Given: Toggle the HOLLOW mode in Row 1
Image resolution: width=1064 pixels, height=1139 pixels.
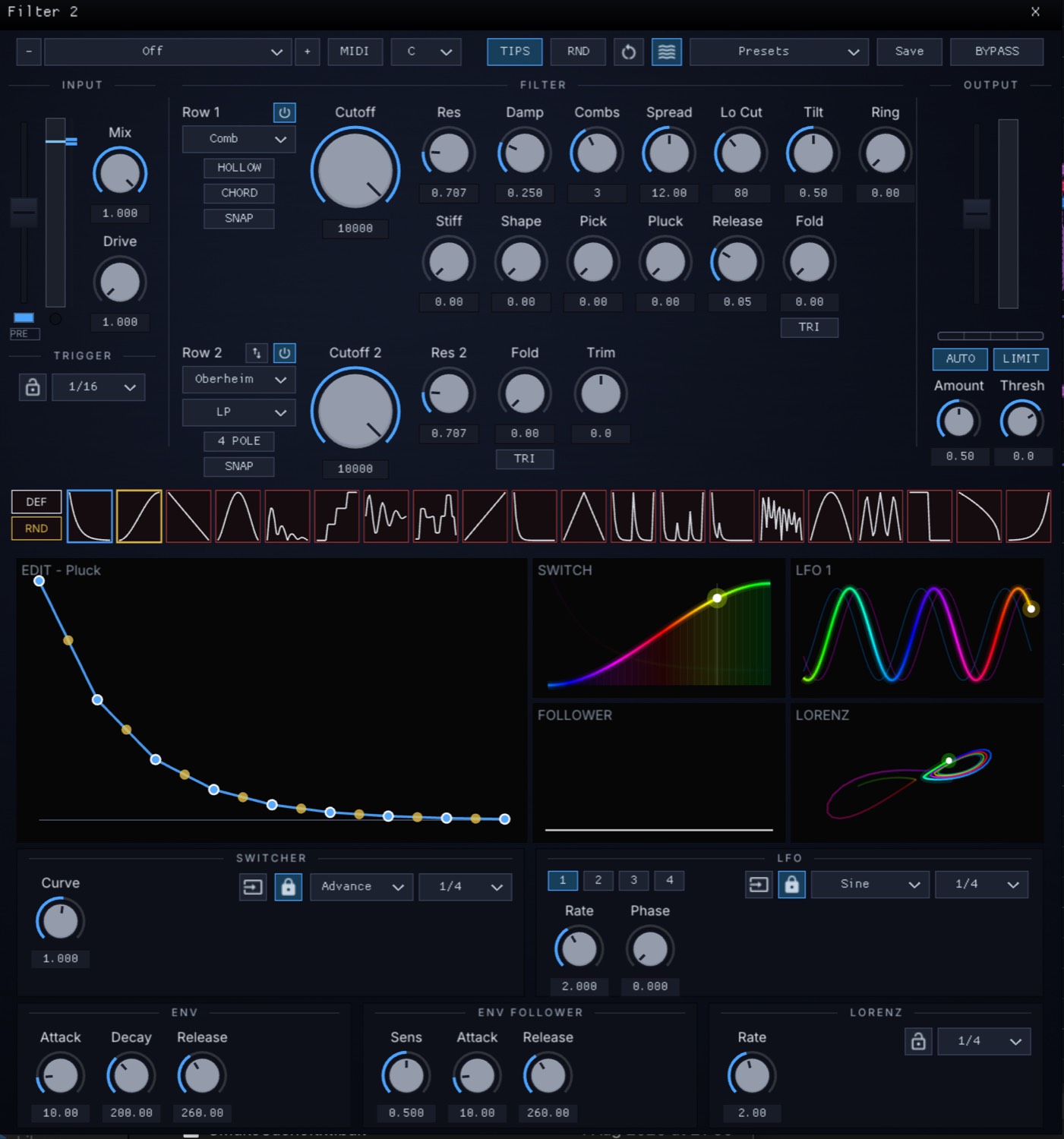Looking at the screenshot, I should point(239,168).
